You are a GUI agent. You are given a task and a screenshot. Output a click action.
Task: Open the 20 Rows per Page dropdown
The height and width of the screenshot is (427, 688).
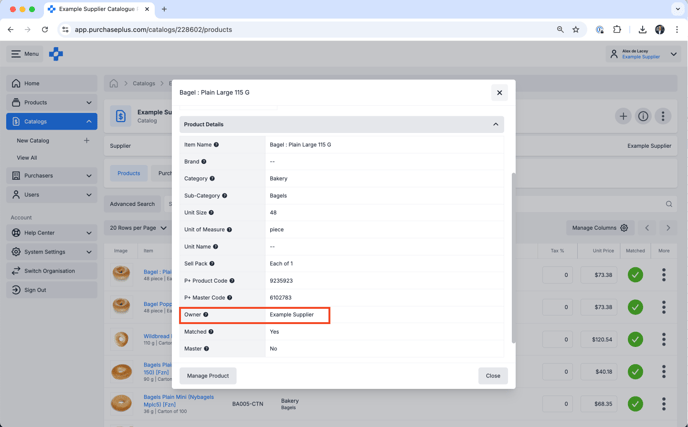[138, 228]
